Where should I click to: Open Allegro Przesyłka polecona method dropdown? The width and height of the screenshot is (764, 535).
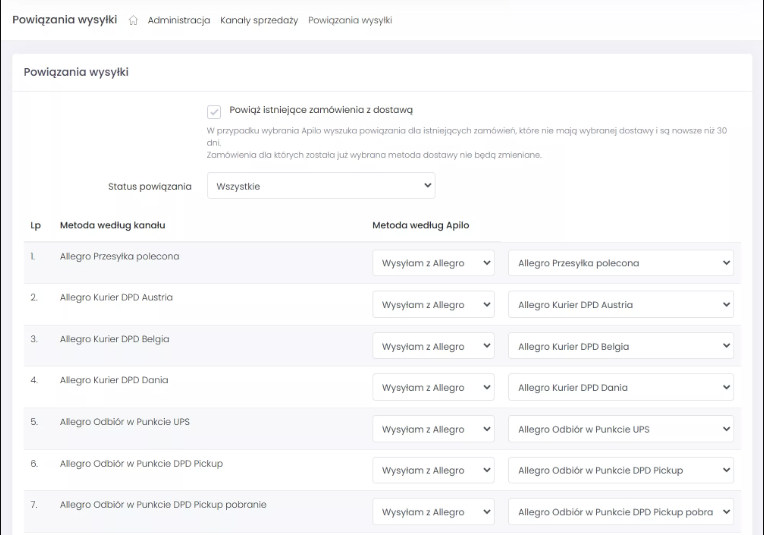[621, 263]
